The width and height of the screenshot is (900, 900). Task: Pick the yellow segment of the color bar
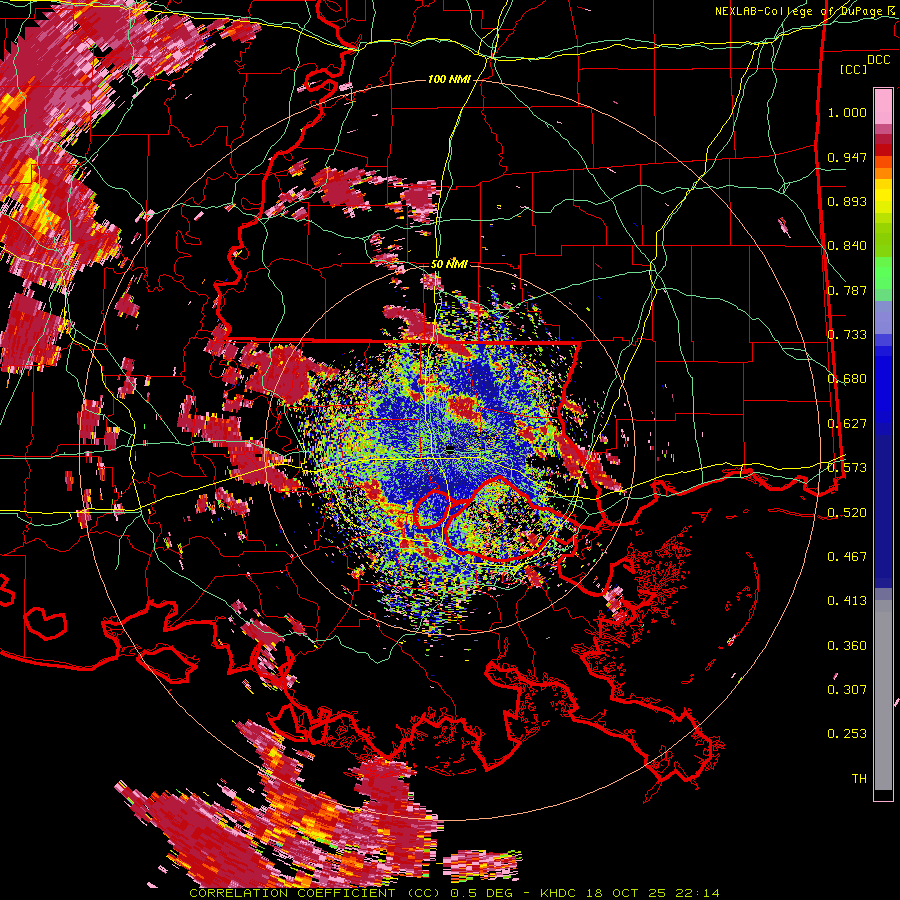click(x=883, y=196)
